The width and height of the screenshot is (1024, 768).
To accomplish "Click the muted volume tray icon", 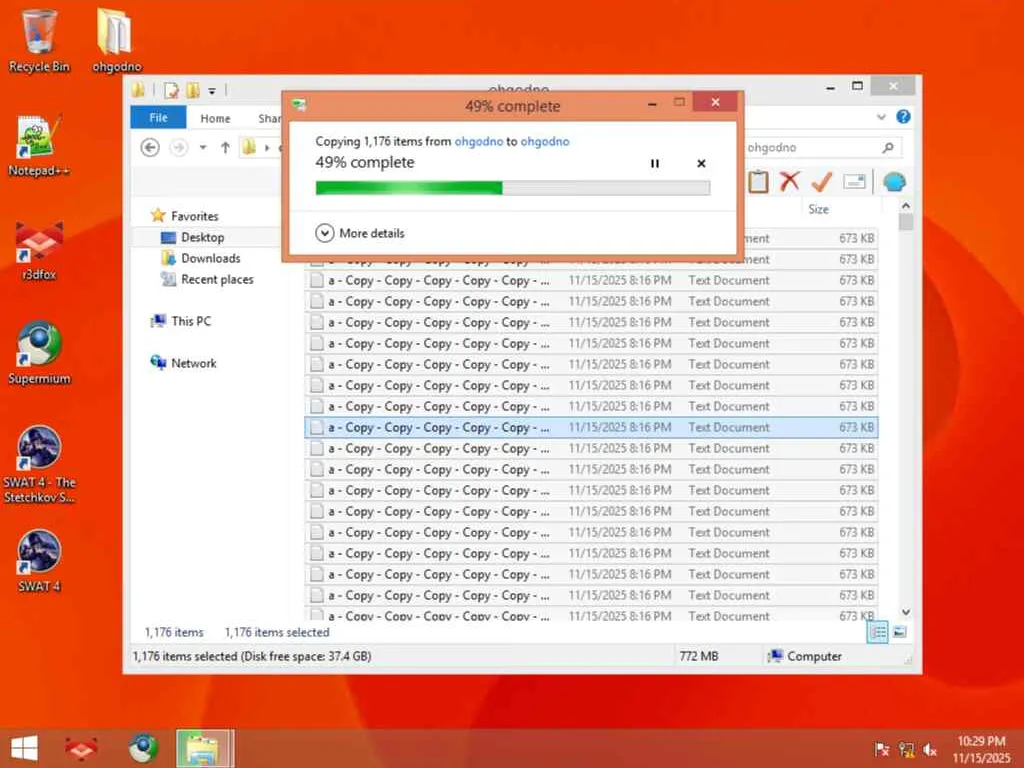I will [x=930, y=750].
